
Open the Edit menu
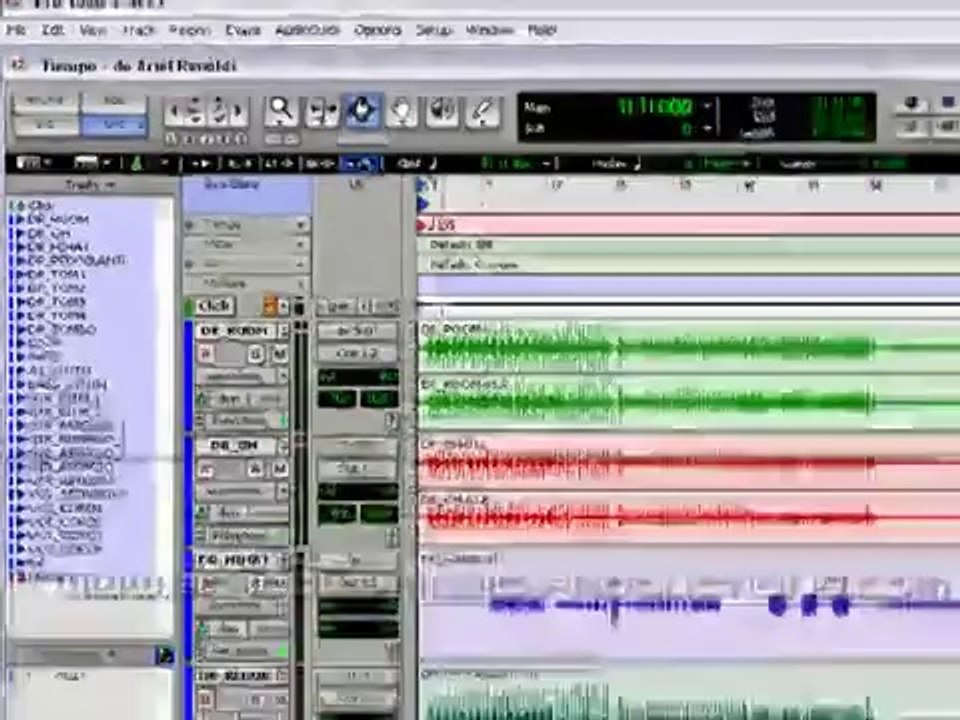point(53,30)
